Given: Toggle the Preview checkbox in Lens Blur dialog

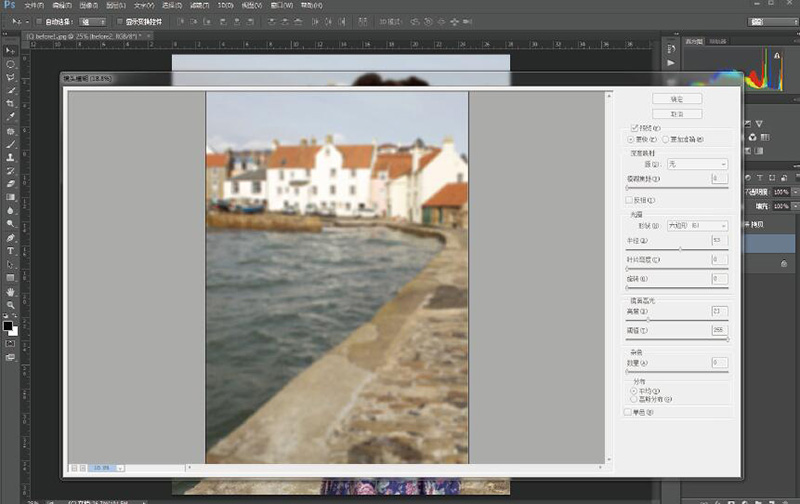Looking at the screenshot, I should pyautogui.click(x=634, y=129).
